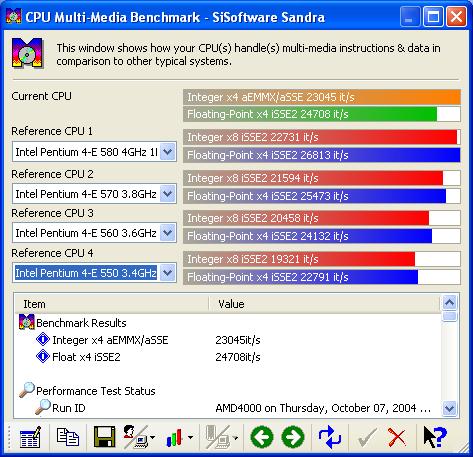Refresh benchmark with blue arrows icon
473x457 pixels.
pos(330,437)
